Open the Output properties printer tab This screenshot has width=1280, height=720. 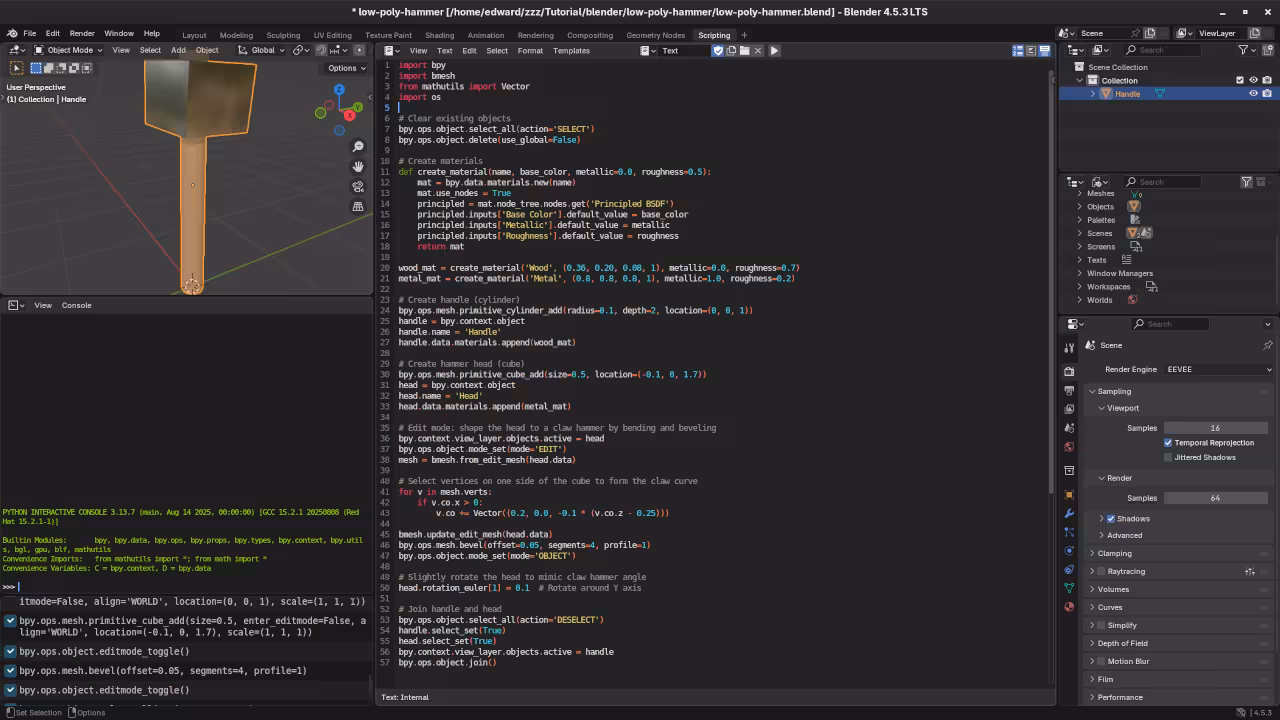1069,390
